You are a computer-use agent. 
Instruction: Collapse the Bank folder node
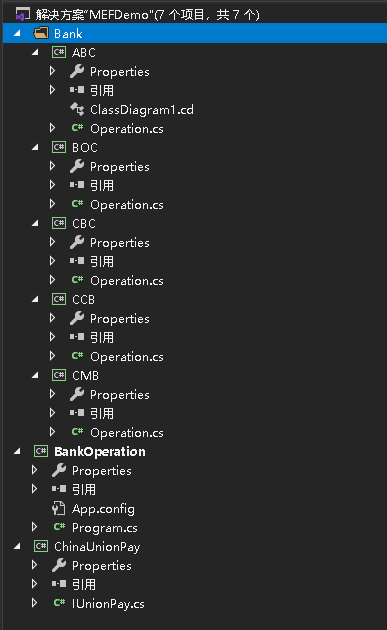point(17,34)
